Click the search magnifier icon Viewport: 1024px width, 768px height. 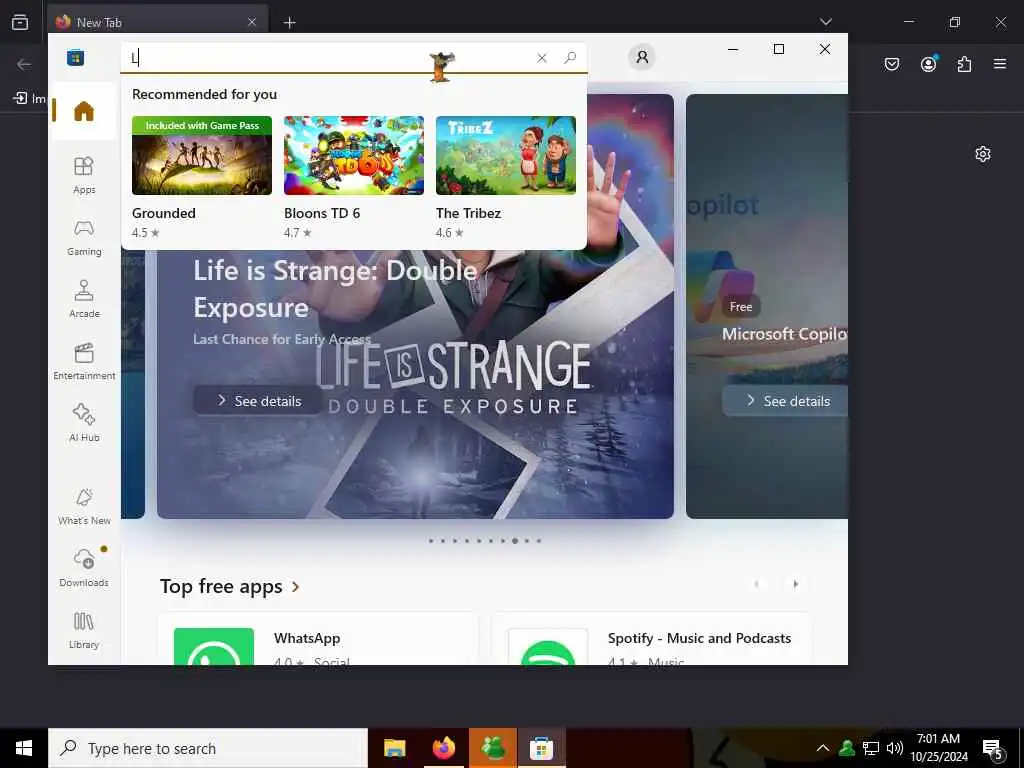tap(570, 58)
